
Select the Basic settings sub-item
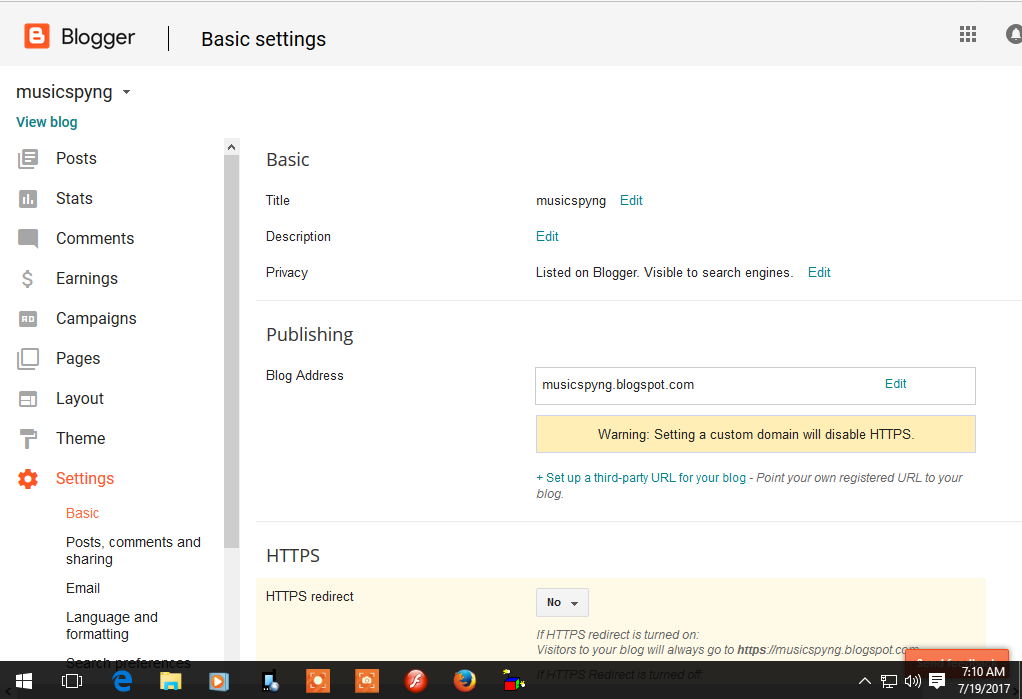coord(83,513)
